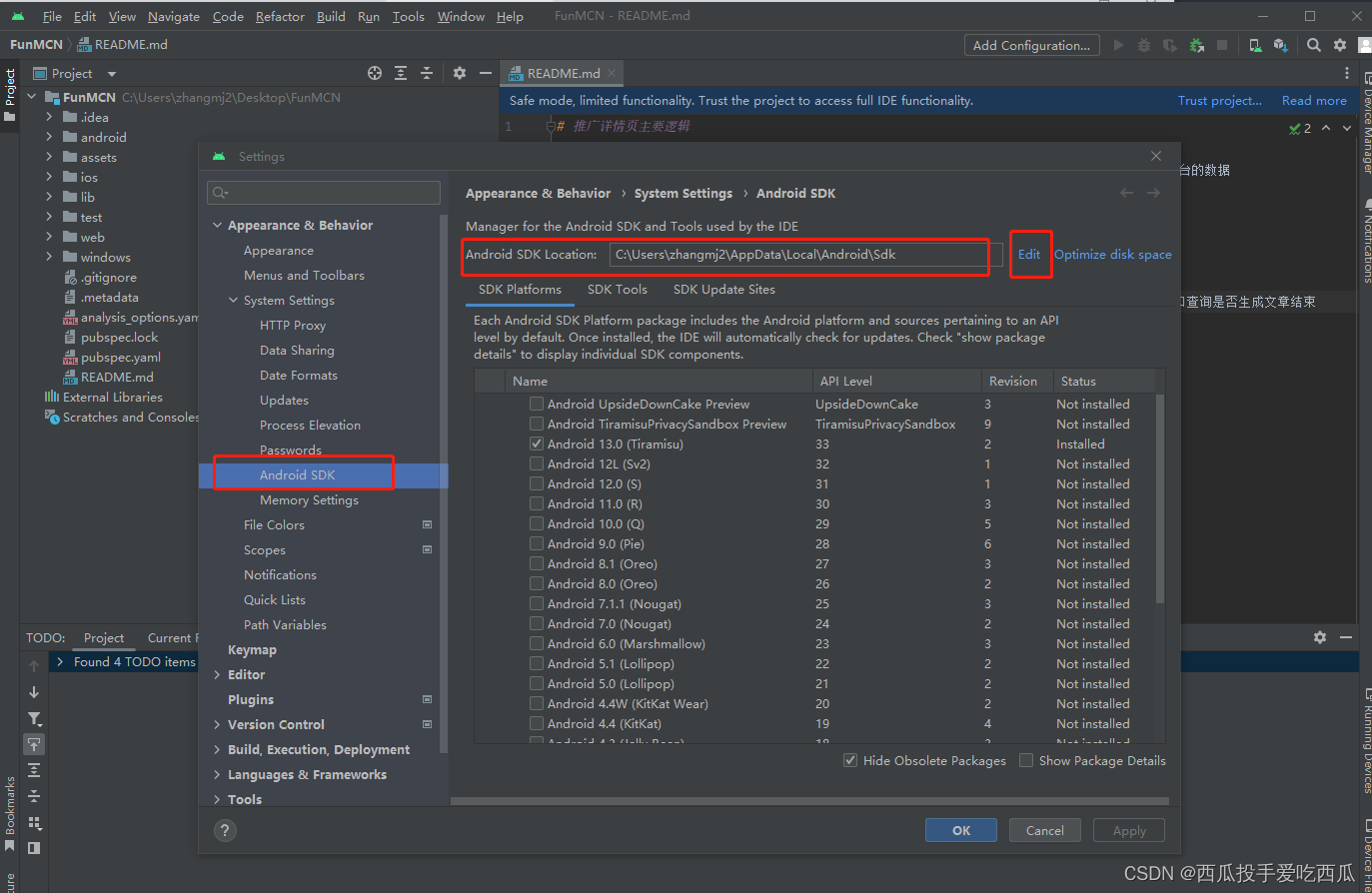
Task: Expand the lib folder in project tree
Action: click(x=49, y=197)
